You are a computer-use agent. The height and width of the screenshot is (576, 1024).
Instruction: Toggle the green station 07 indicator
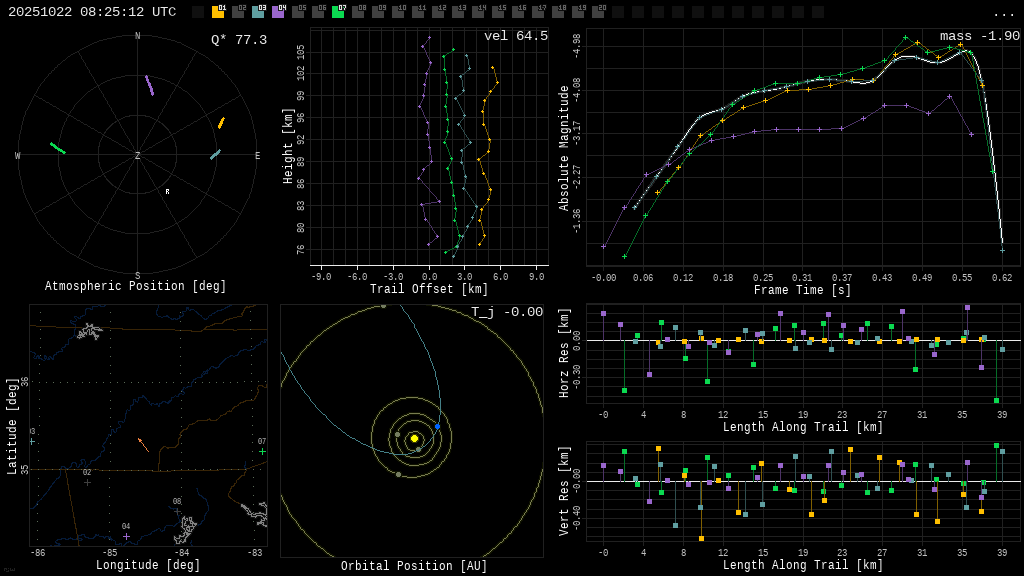(x=338, y=12)
